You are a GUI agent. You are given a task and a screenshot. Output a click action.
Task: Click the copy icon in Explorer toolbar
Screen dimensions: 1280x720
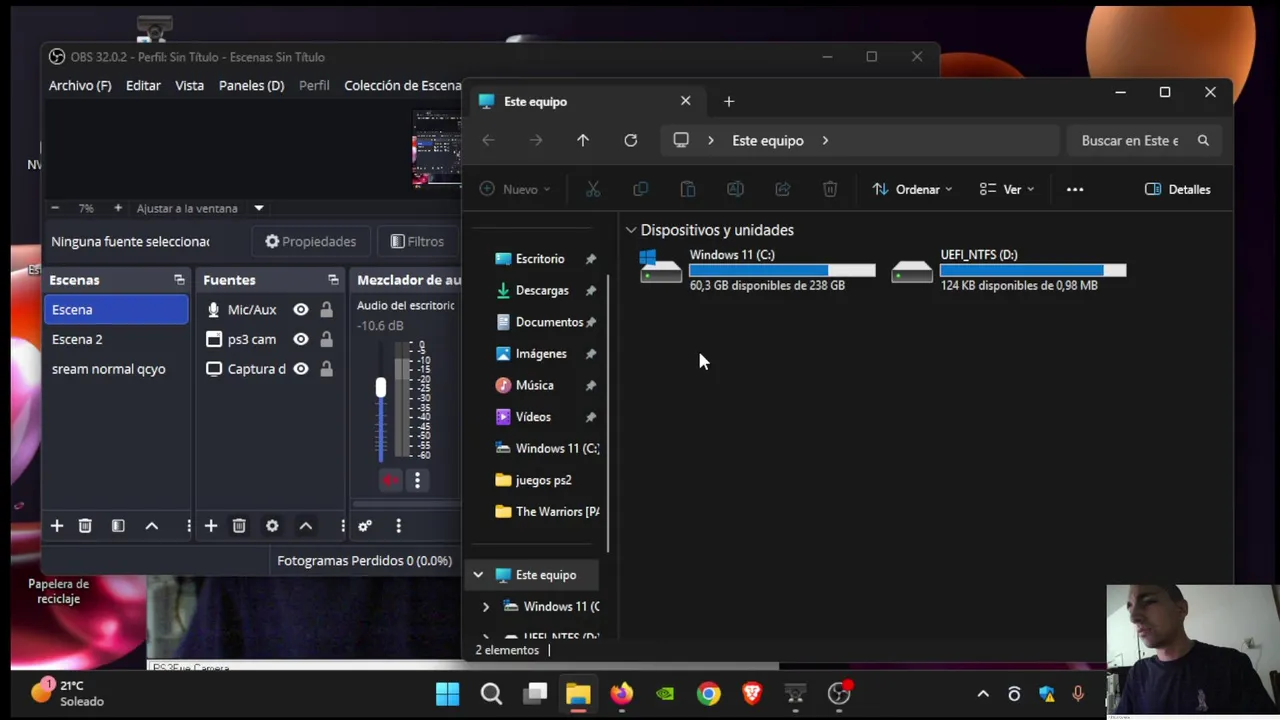[x=640, y=189]
